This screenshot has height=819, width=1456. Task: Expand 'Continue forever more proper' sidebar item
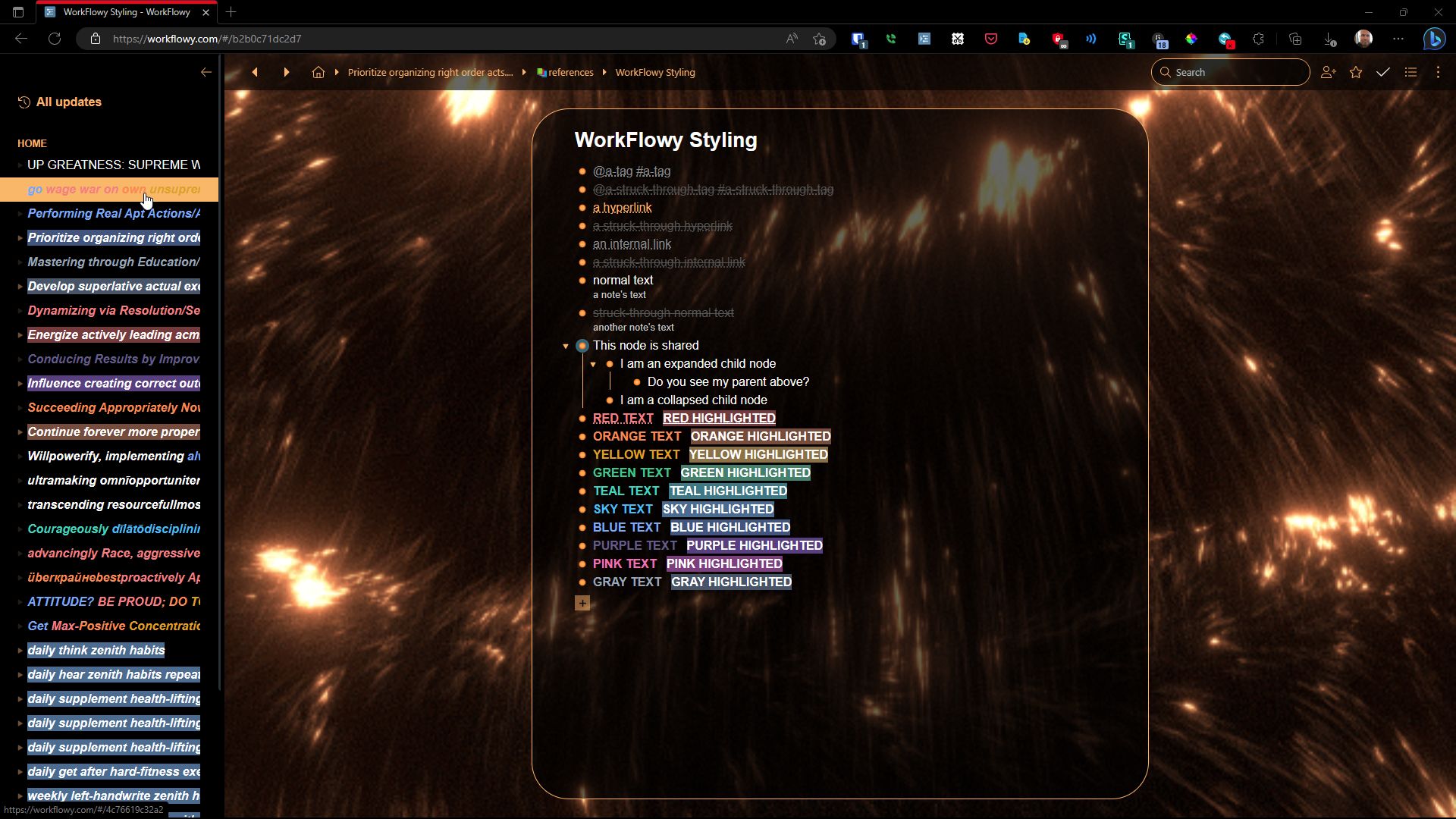coord(20,432)
